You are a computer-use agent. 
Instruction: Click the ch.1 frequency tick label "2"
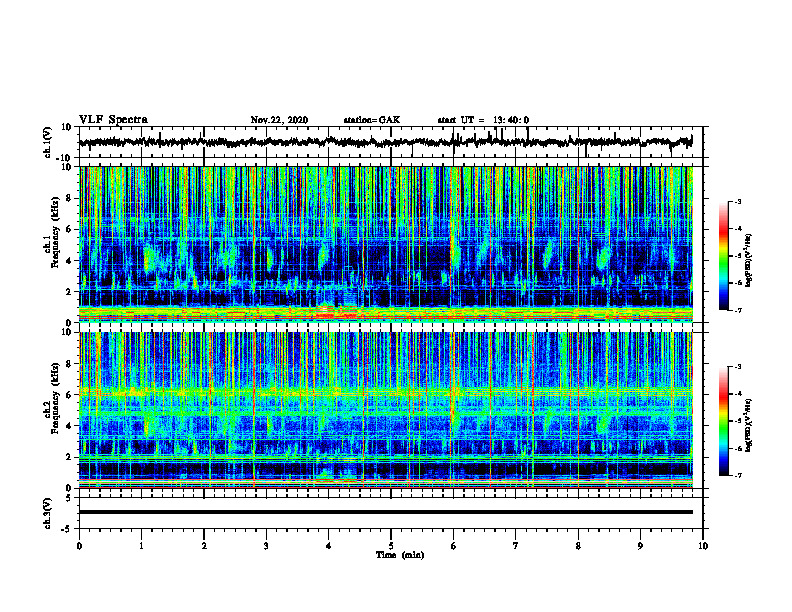pyautogui.click(x=69, y=292)
